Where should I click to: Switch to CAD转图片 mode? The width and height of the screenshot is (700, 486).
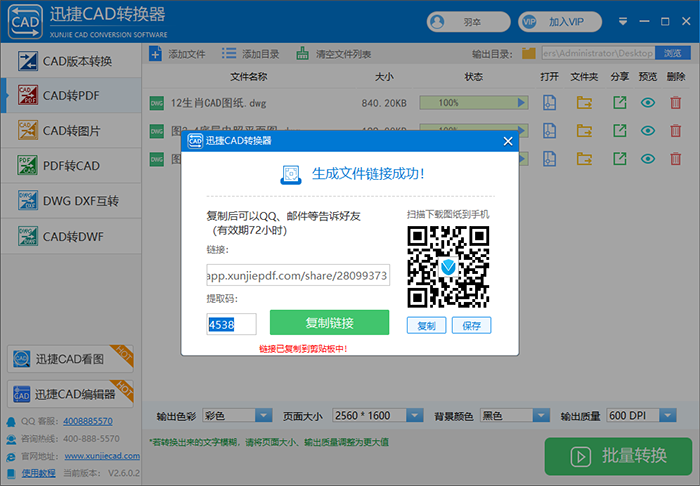71,130
